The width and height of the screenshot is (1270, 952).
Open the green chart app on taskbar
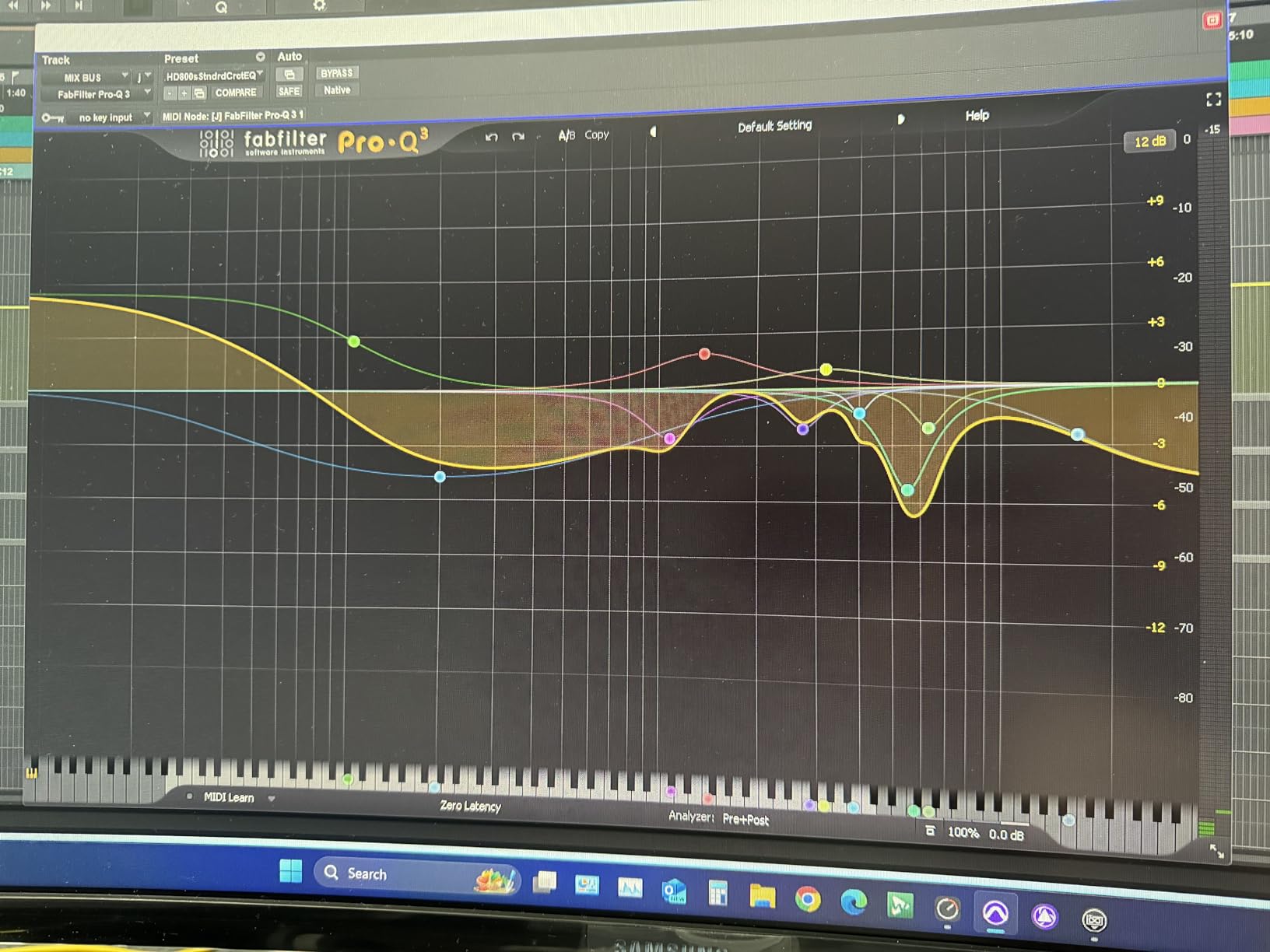click(x=900, y=905)
